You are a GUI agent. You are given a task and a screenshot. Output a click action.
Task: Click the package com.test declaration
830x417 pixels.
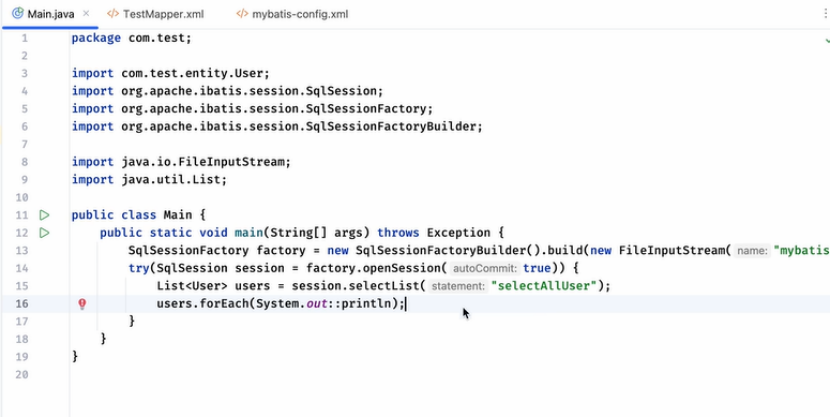tap(131, 38)
